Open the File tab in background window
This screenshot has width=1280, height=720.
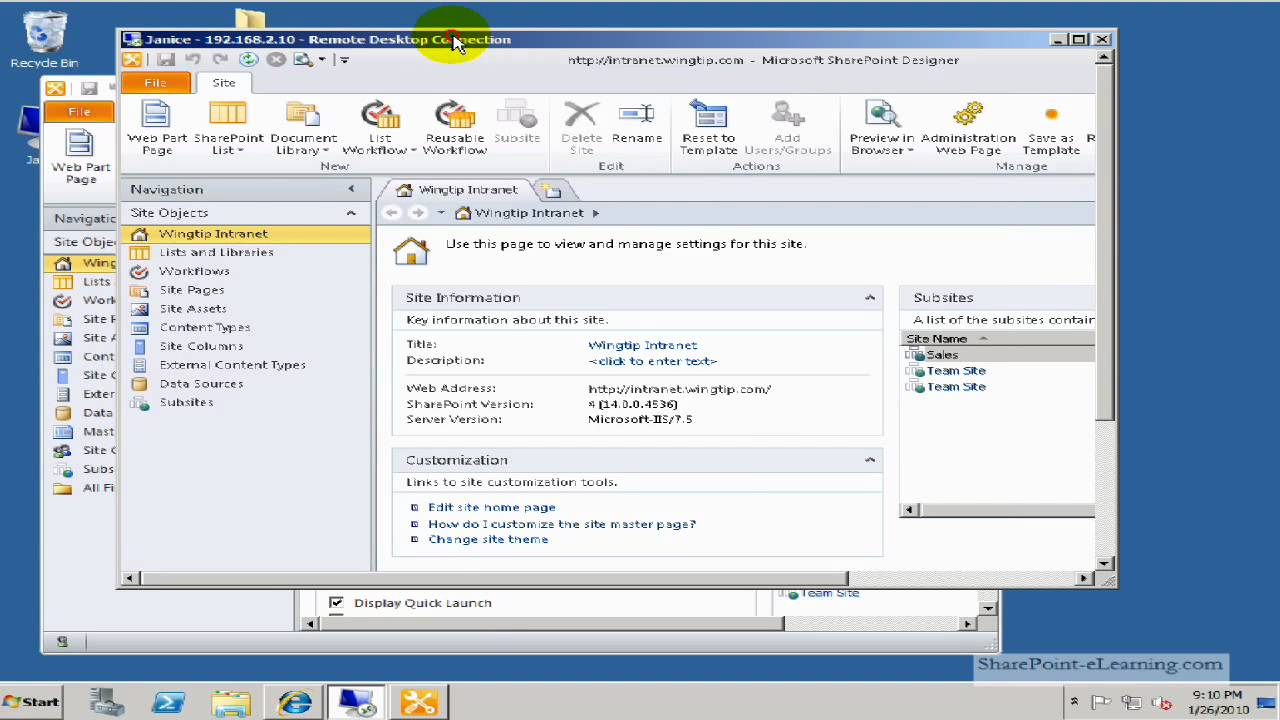pos(79,112)
